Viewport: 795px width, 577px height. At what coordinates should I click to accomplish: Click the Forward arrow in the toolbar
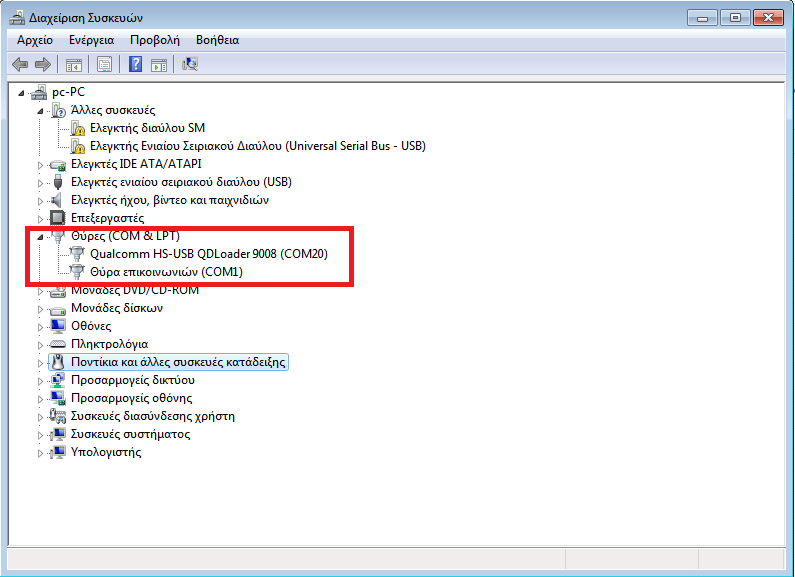[43, 65]
